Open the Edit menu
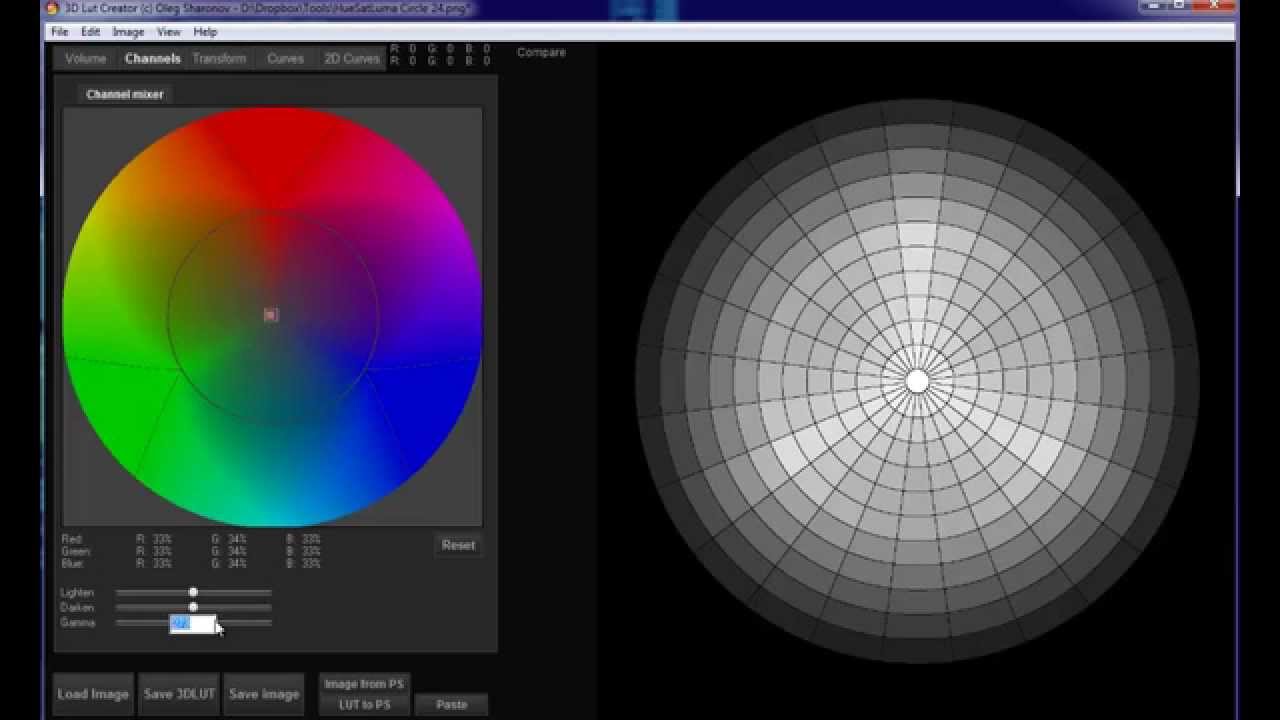The image size is (1280, 720). [90, 32]
